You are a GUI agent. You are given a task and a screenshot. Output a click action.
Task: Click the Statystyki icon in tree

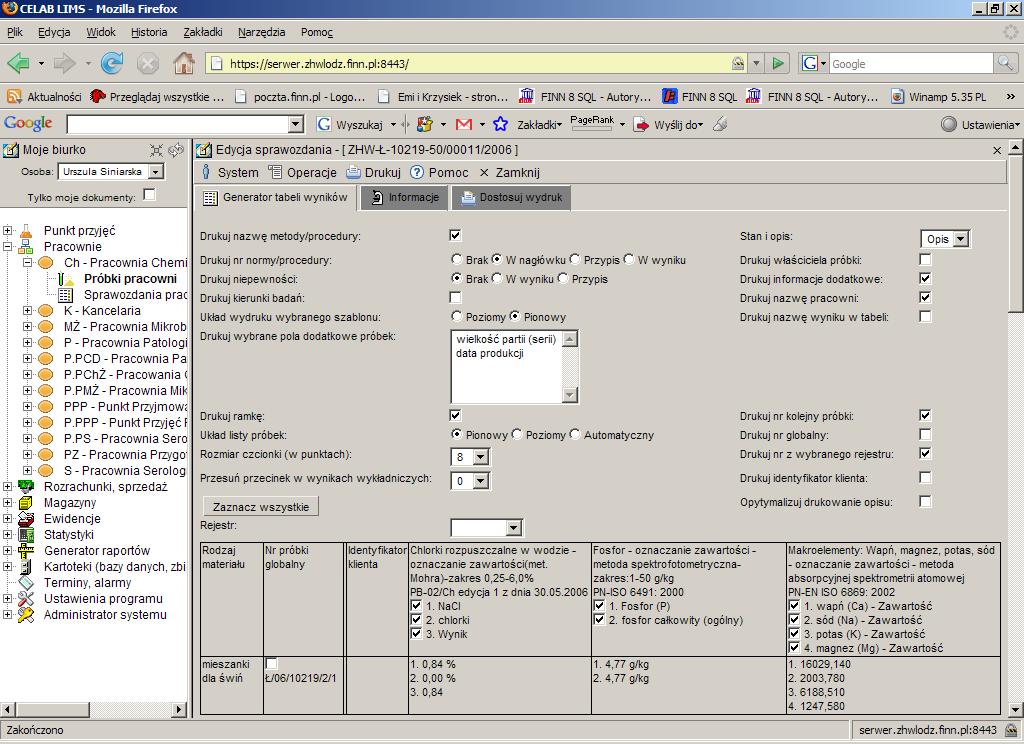(x=26, y=535)
